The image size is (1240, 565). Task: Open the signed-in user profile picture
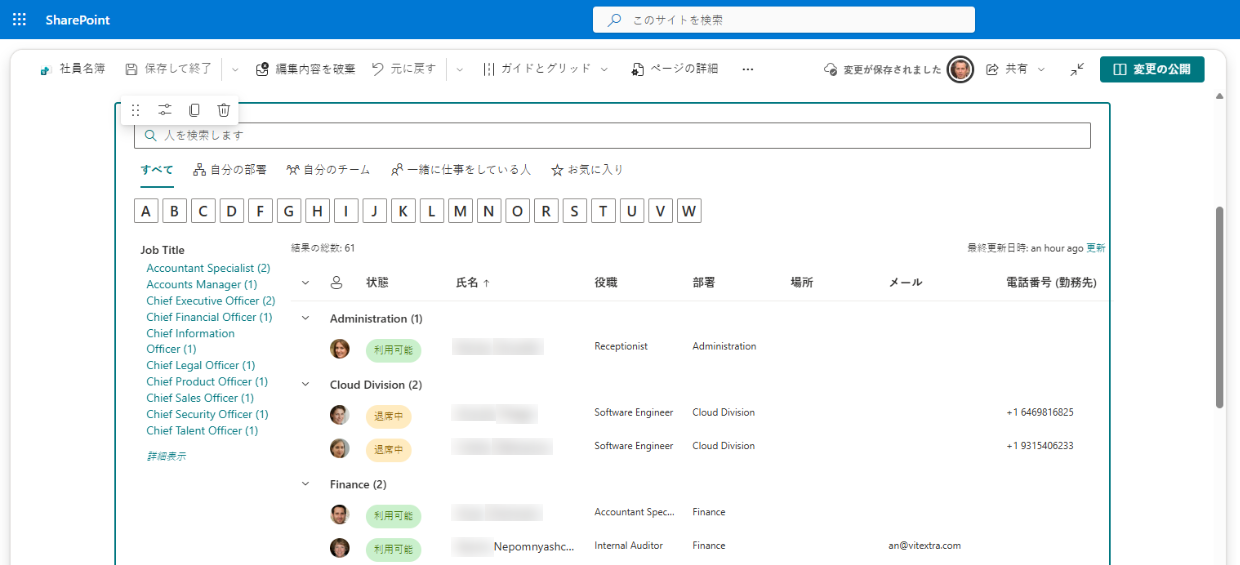point(960,69)
